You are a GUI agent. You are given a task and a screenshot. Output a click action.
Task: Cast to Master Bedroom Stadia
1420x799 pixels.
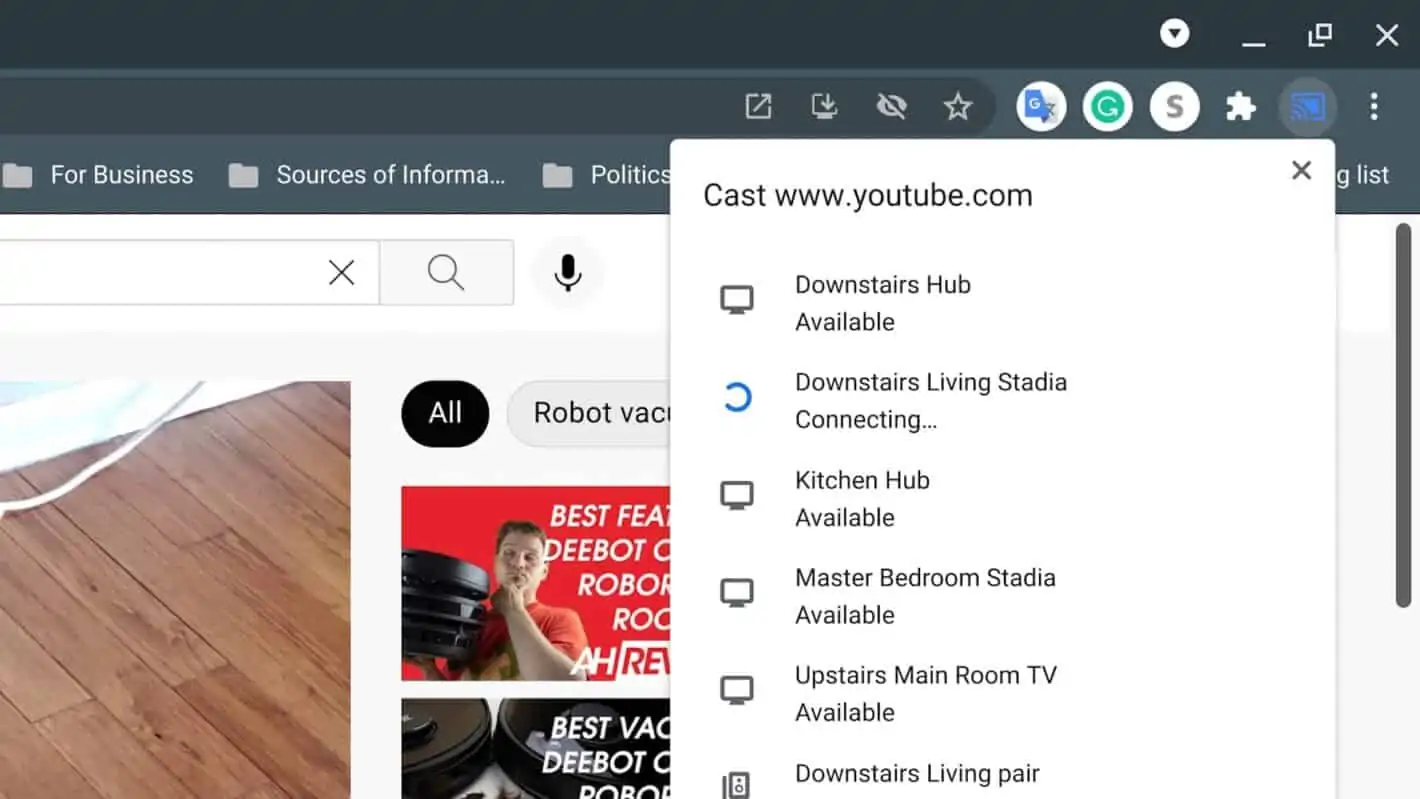[x=1002, y=596]
